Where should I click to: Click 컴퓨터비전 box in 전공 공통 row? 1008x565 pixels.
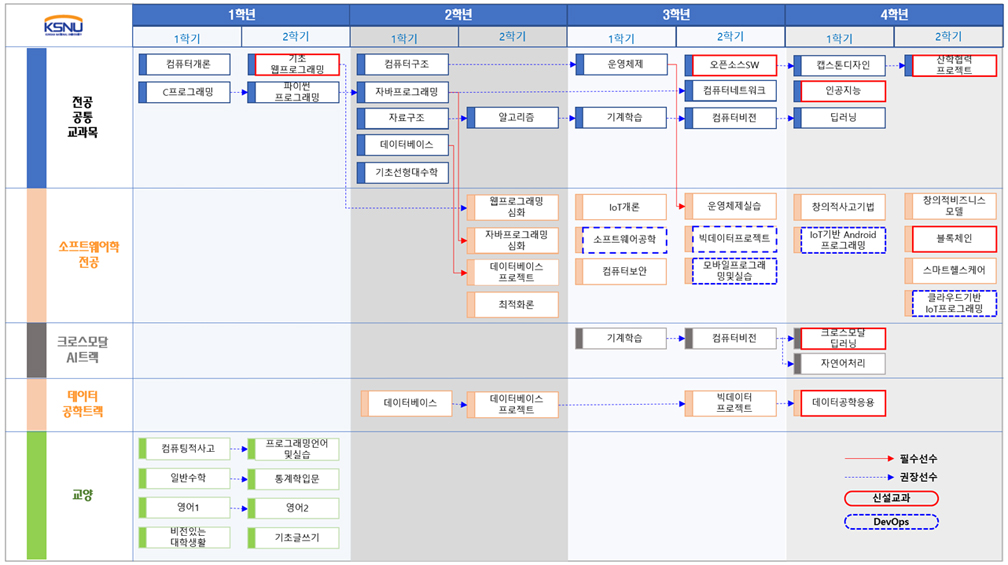coord(730,118)
